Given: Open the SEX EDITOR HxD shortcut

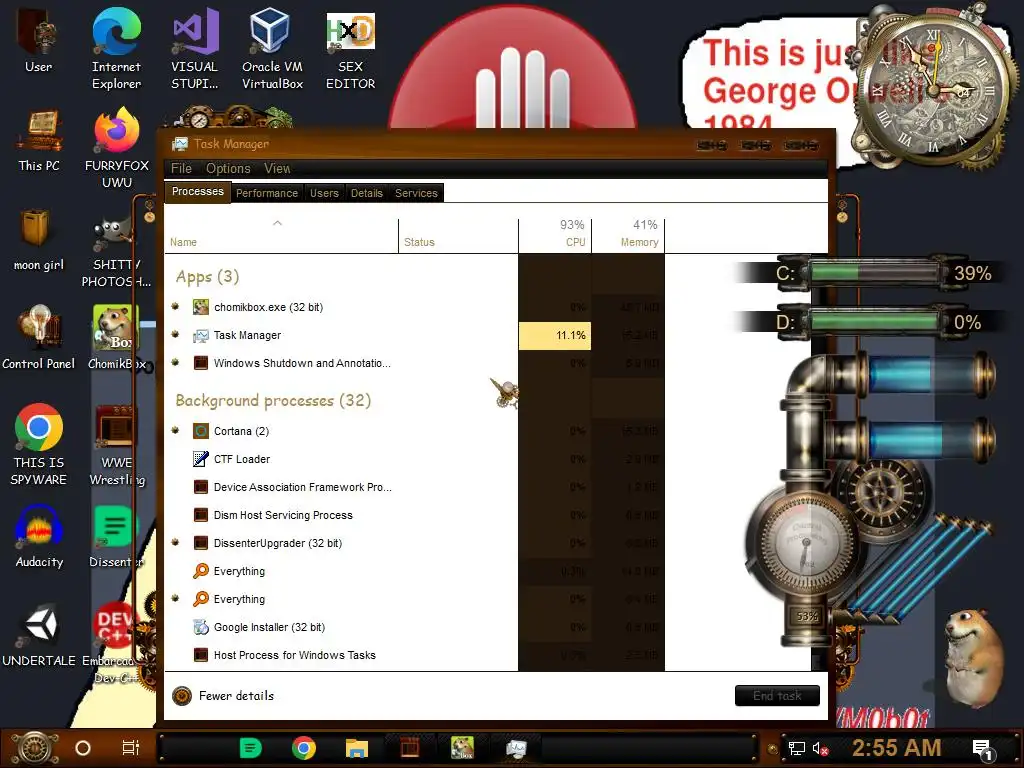Looking at the screenshot, I should (350, 49).
